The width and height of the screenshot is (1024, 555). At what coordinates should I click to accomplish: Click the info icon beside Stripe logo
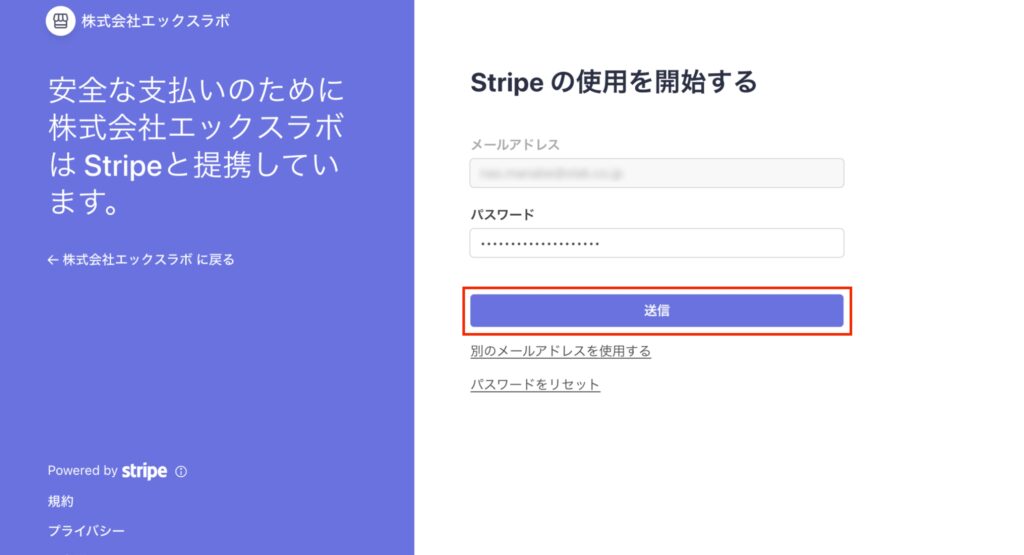click(181, 471)
